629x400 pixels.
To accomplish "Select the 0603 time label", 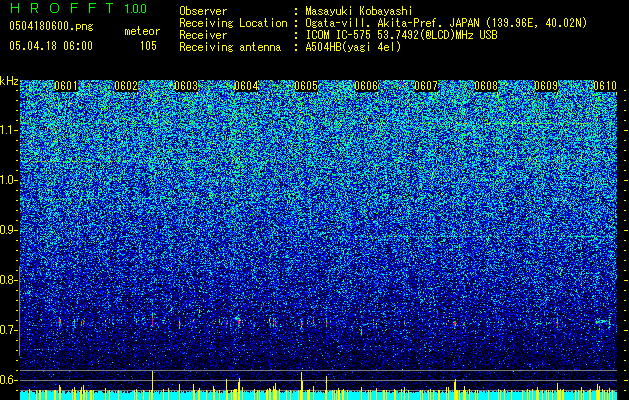I will [x=186, y=86].
